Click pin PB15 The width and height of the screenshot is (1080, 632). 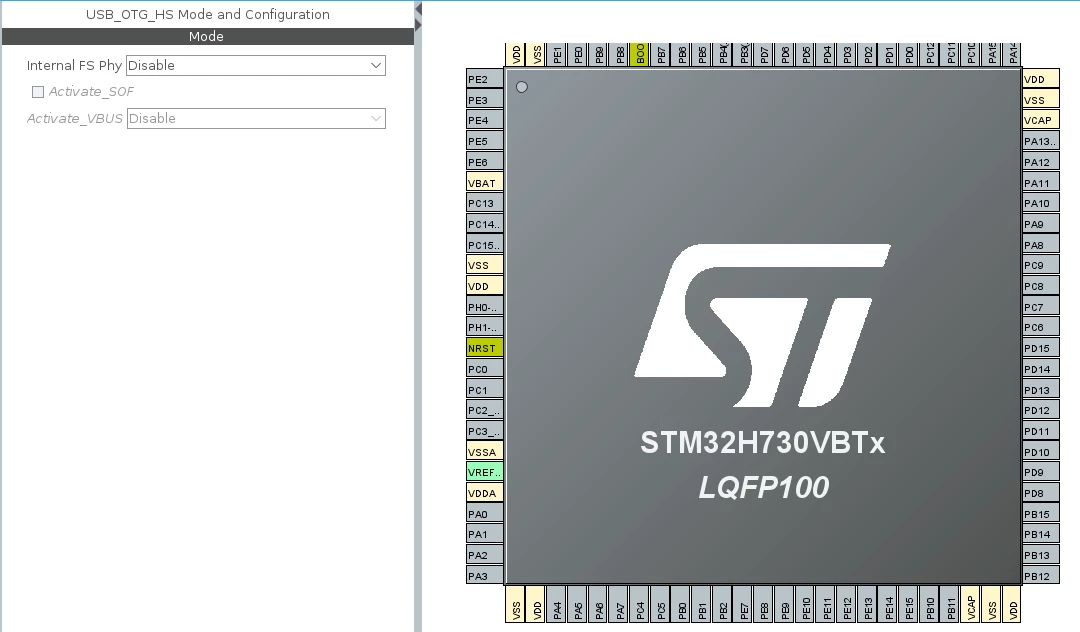(1041, 514)
